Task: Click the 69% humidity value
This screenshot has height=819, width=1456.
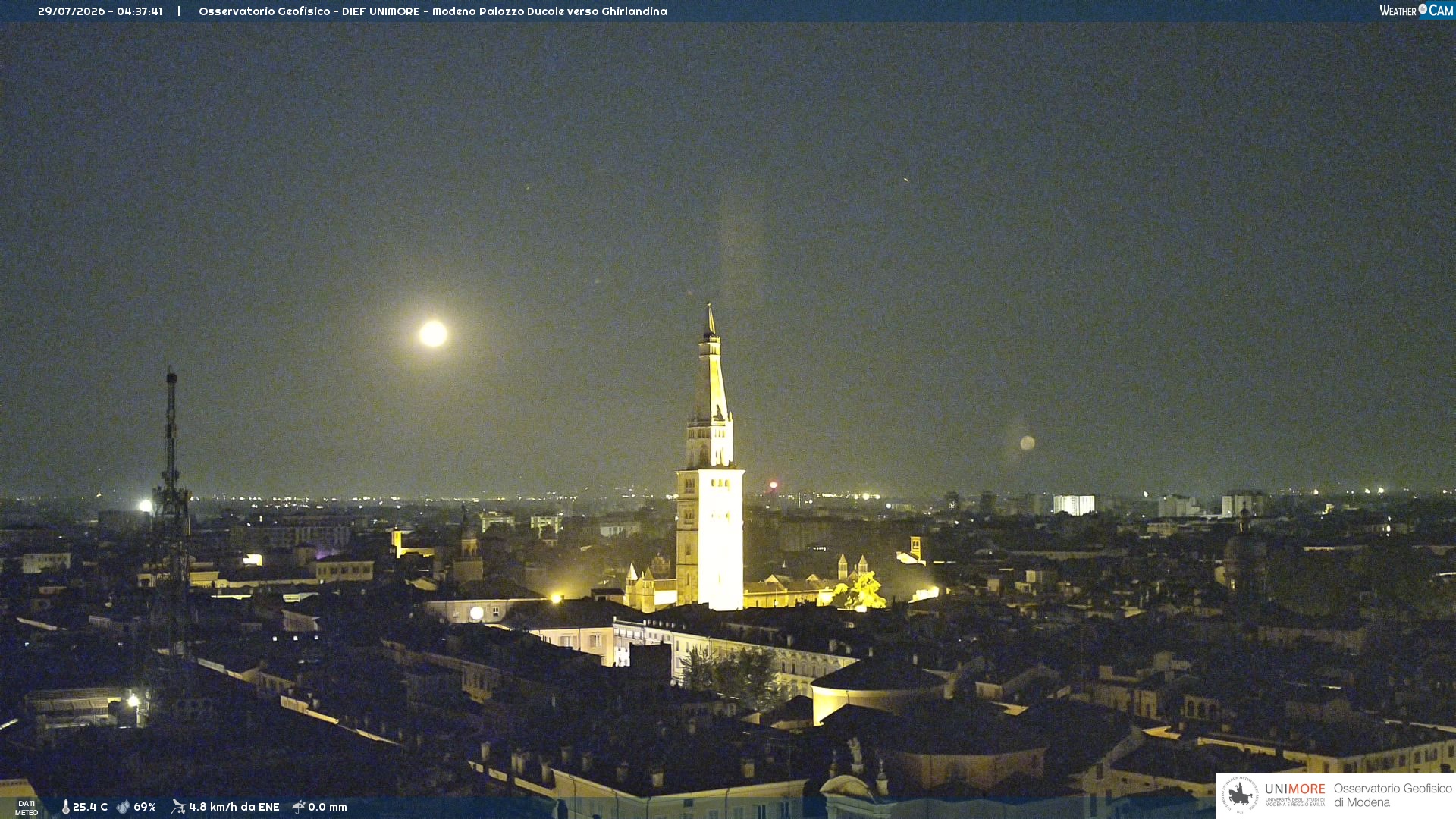Action: pos(145,807)
